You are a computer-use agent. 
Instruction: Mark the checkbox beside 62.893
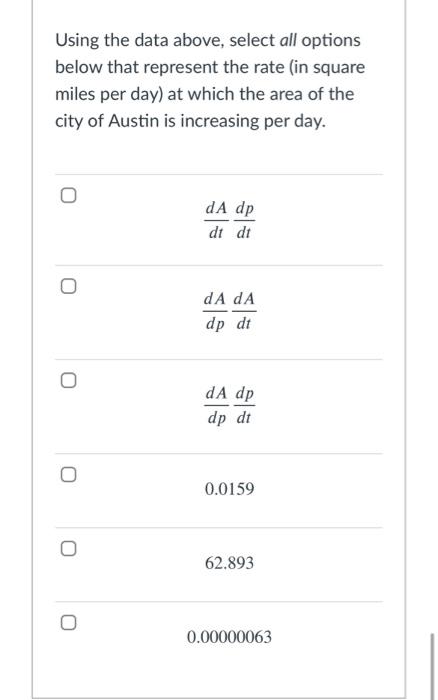click(68, 548)
